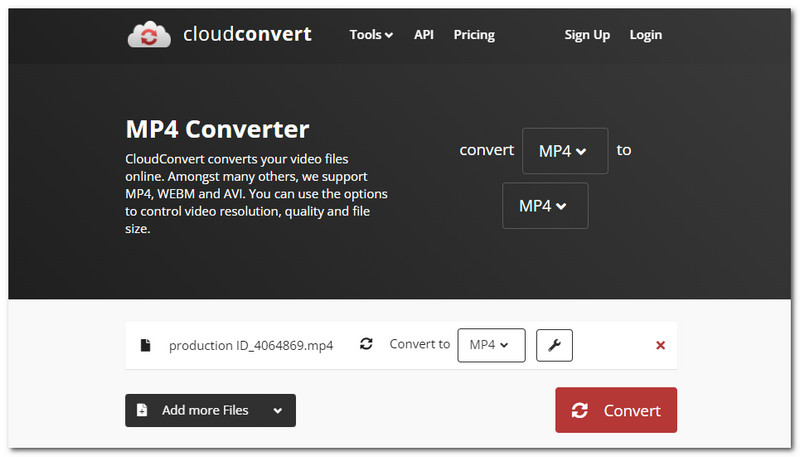Click the Login link
Screen dimensions: 800x457
click(645, 35)
